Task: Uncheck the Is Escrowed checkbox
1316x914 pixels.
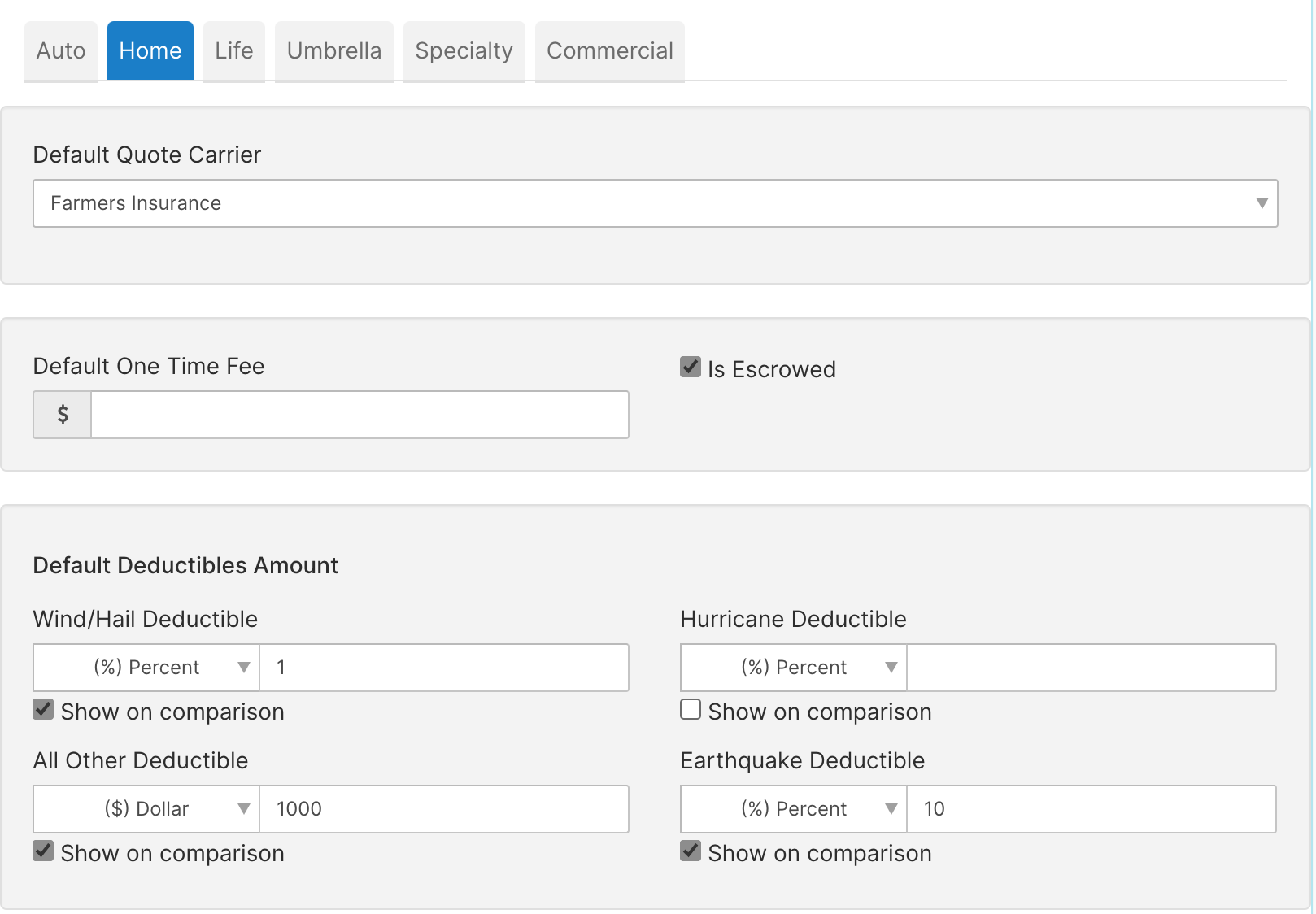Action: click(x=689, y=367)
